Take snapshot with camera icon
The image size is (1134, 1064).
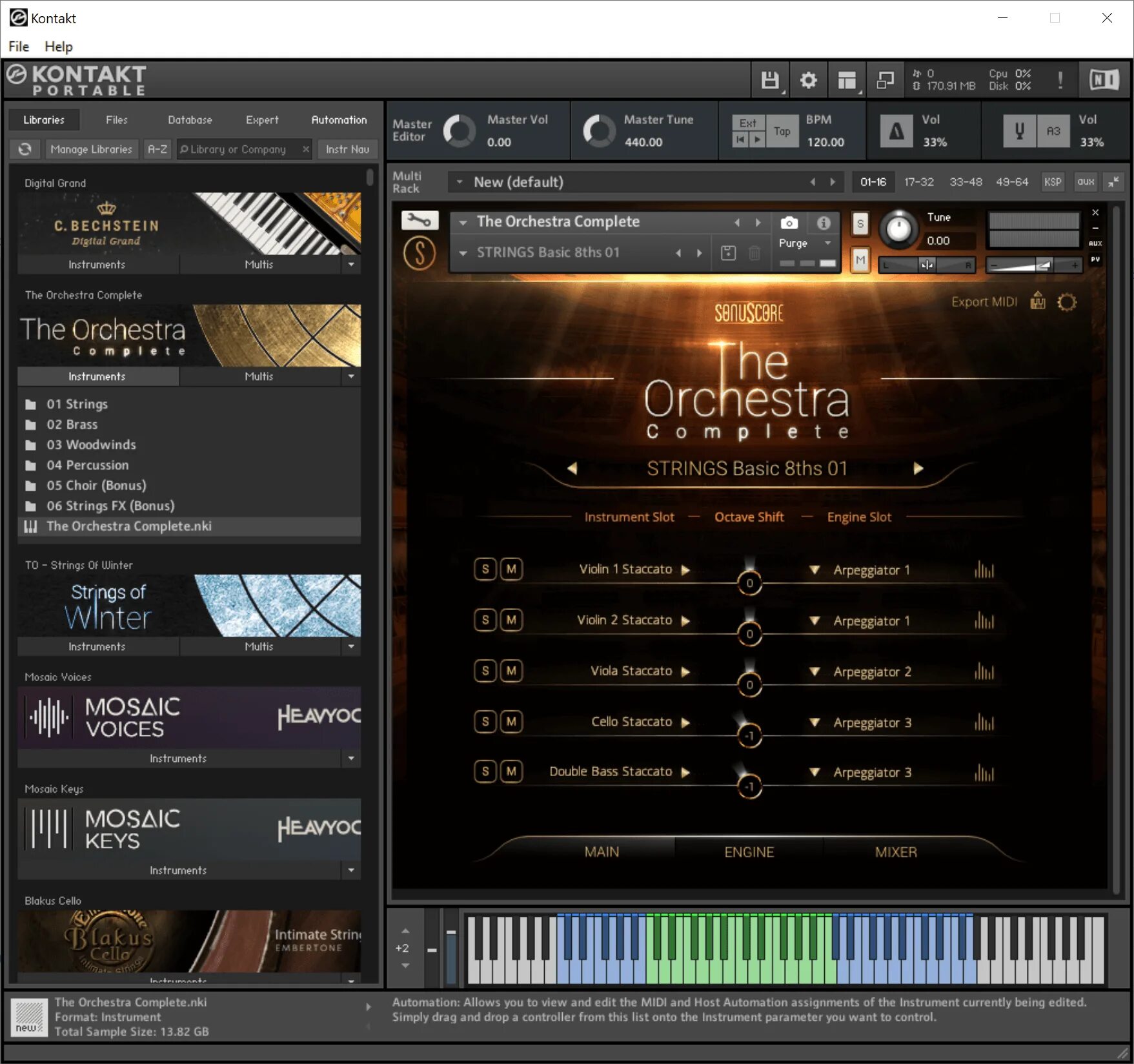(x=789, y=223)
